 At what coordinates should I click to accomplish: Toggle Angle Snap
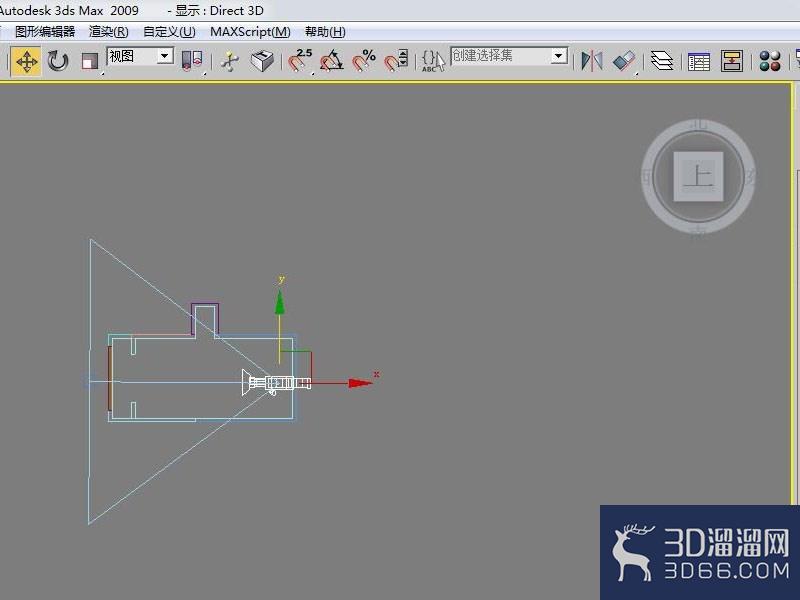332,61
